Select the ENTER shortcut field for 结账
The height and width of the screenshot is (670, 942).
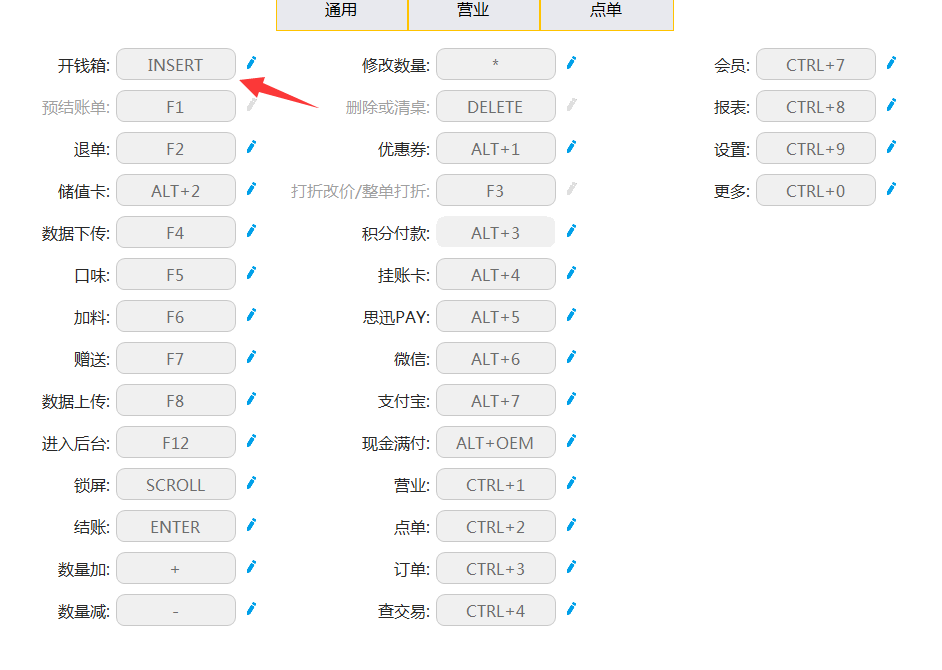[x=176, y=527]
